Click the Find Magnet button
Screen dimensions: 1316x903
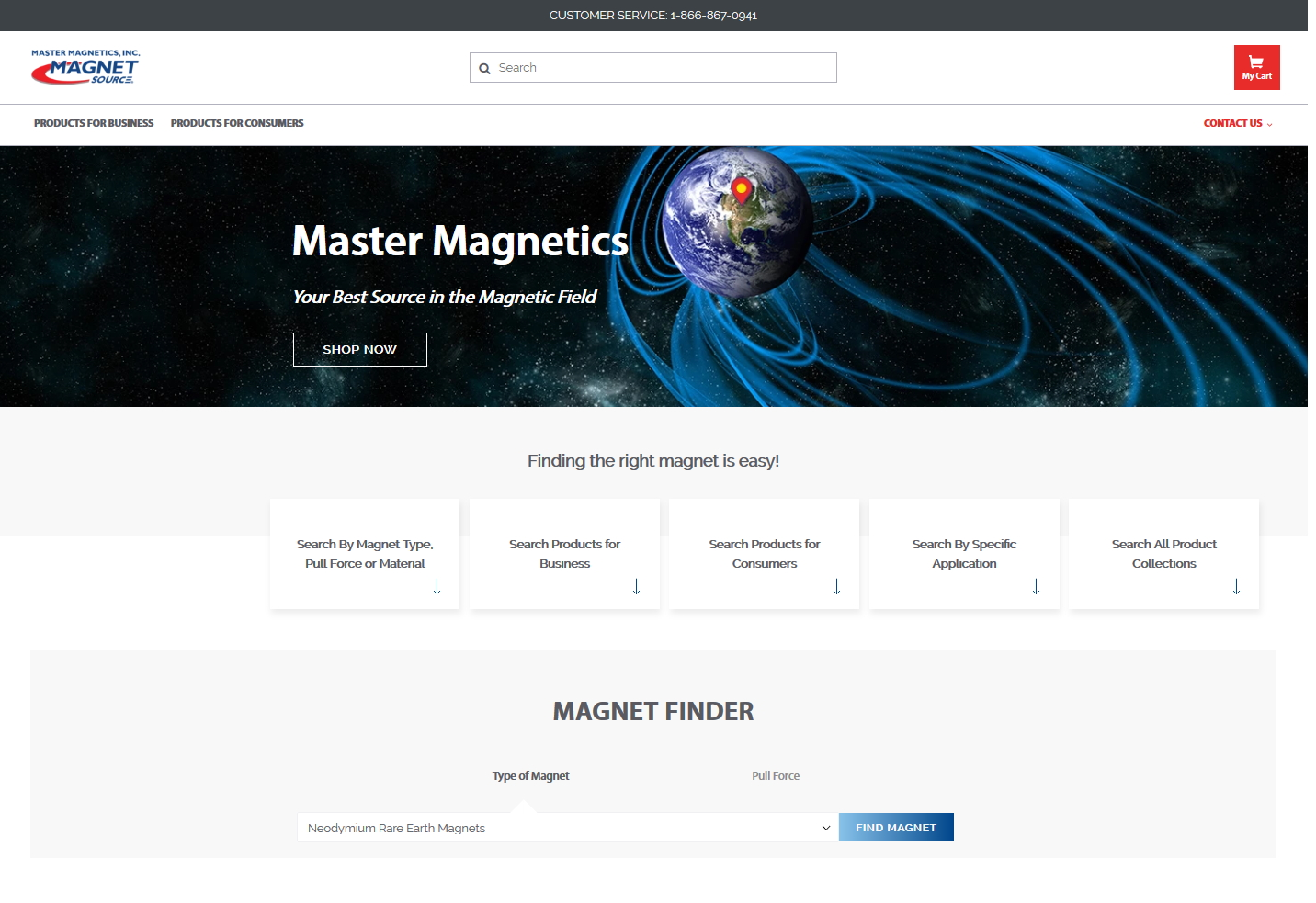pyautogui.click(x=896, y=827)
